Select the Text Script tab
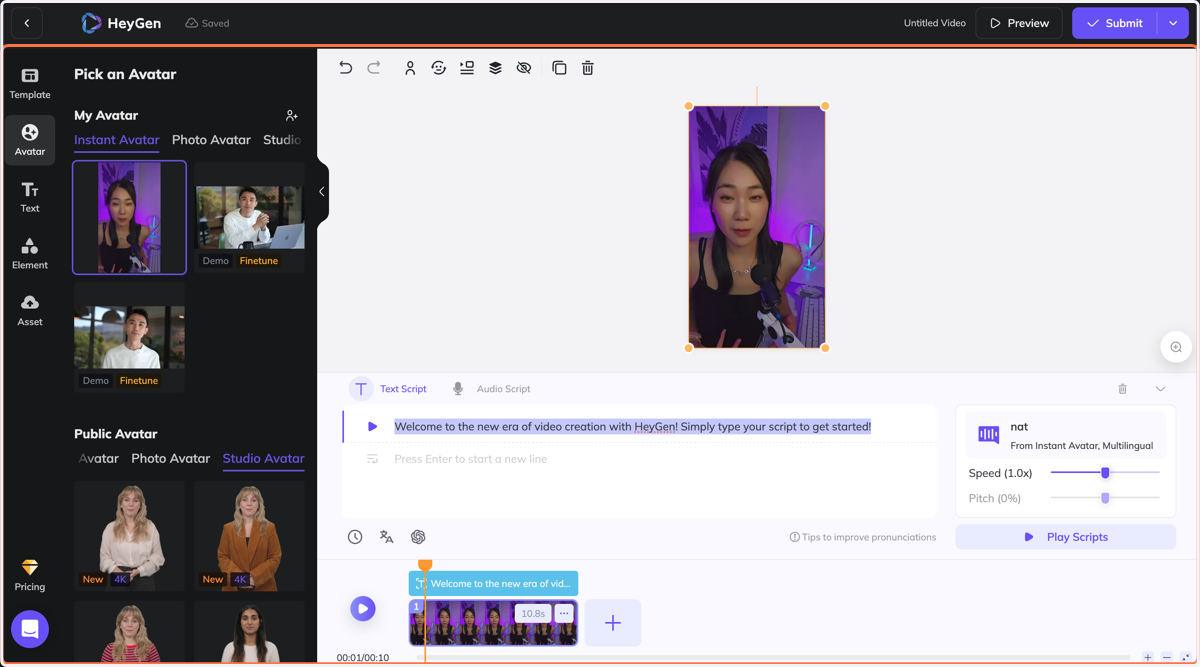The image size is (1200, 667). tap(388, 389)
